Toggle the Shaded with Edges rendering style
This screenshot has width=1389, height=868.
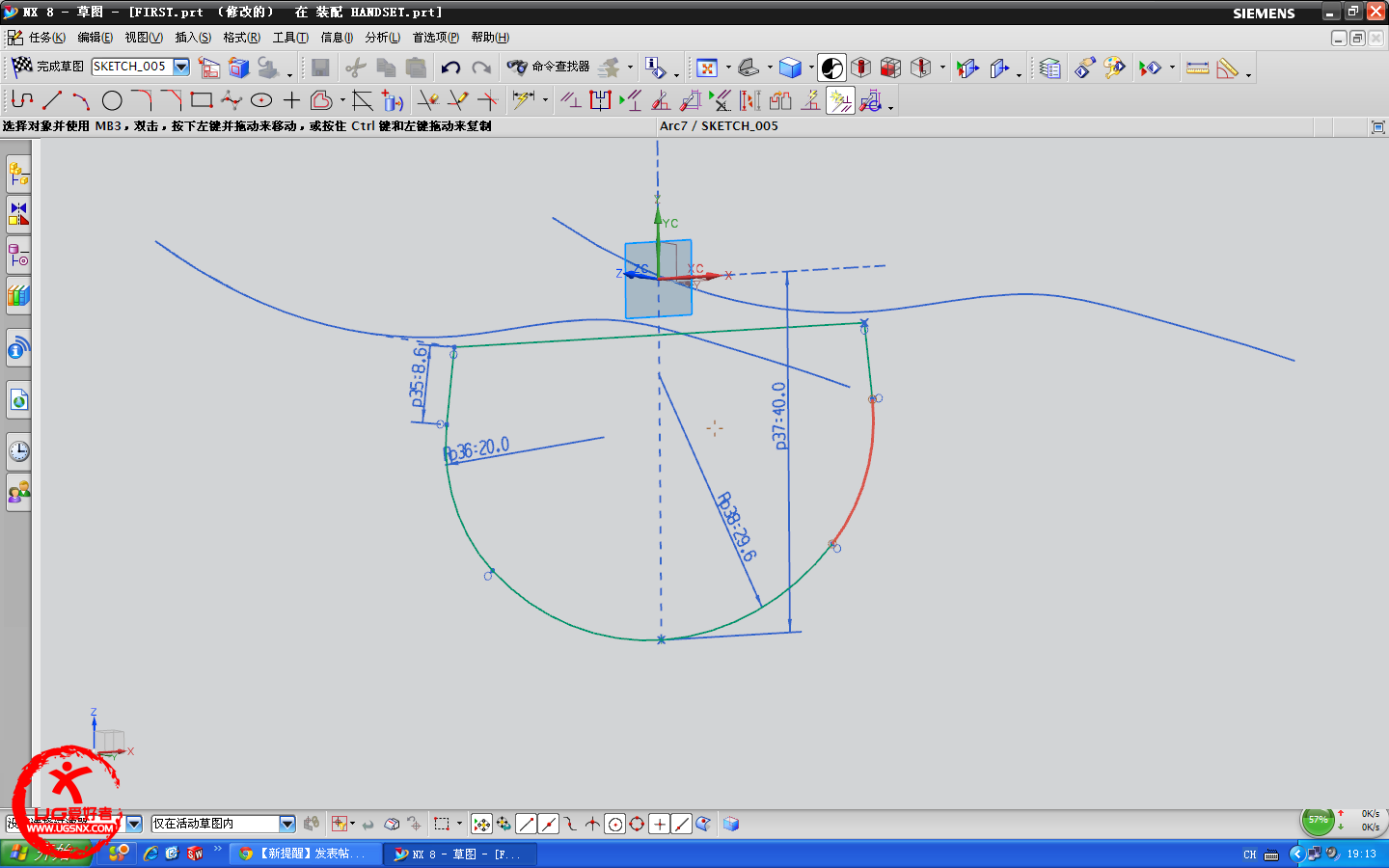click(x=791, y=68)
